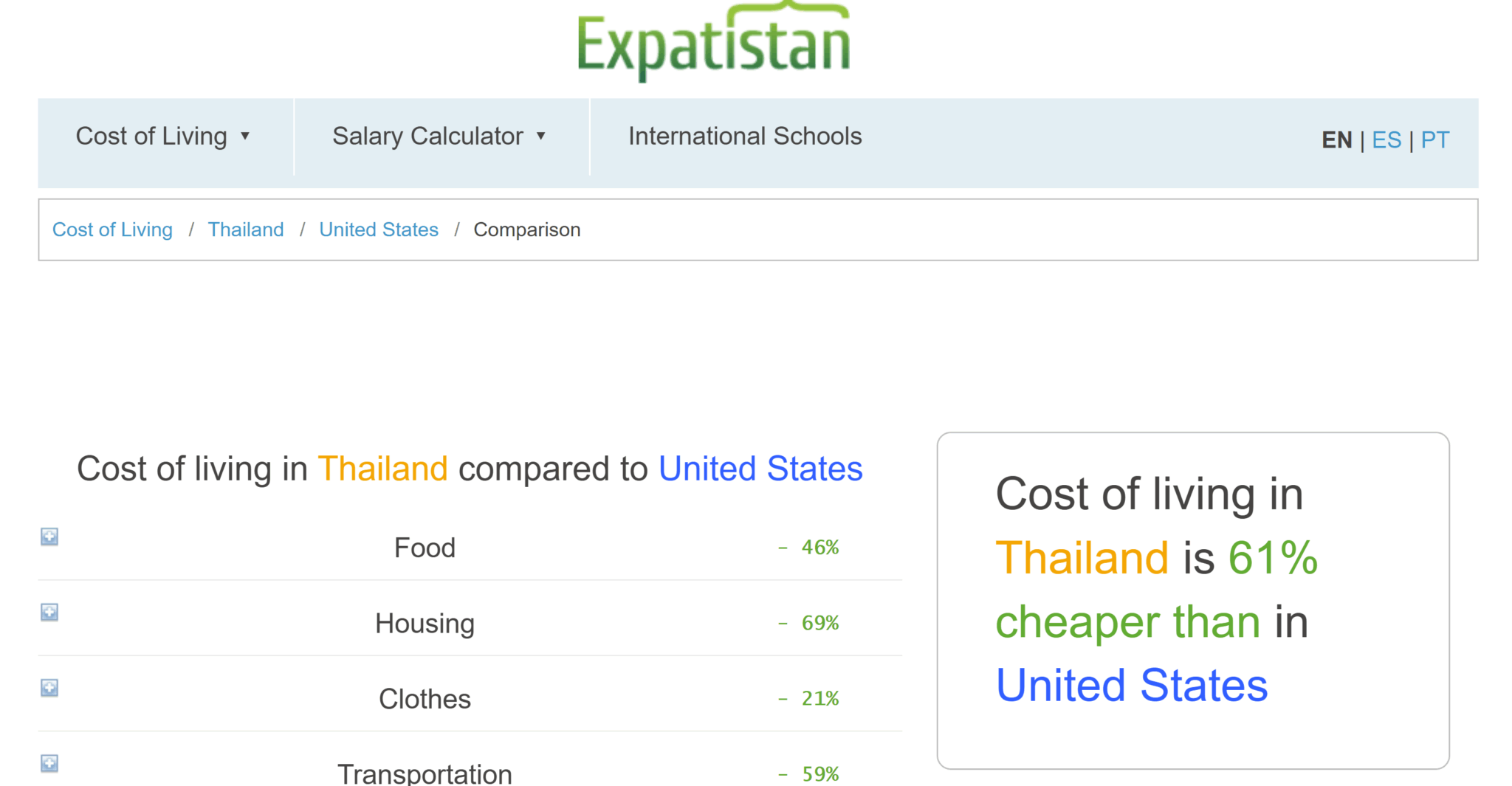This screenshot has width=1512, height=786.
Task: Switch language to PT
Action: click(1435, 139)
